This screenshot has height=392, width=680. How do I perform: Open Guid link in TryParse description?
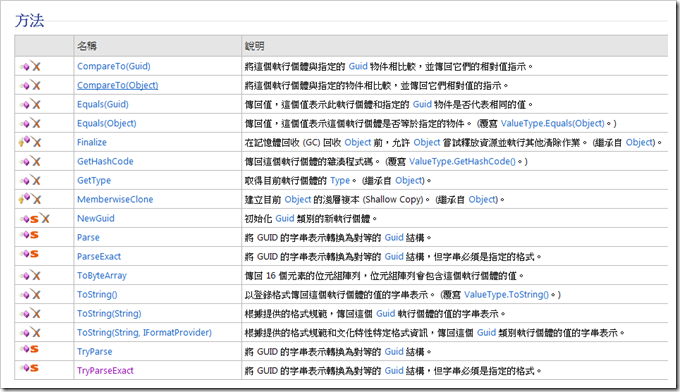[x=394, y=352]
